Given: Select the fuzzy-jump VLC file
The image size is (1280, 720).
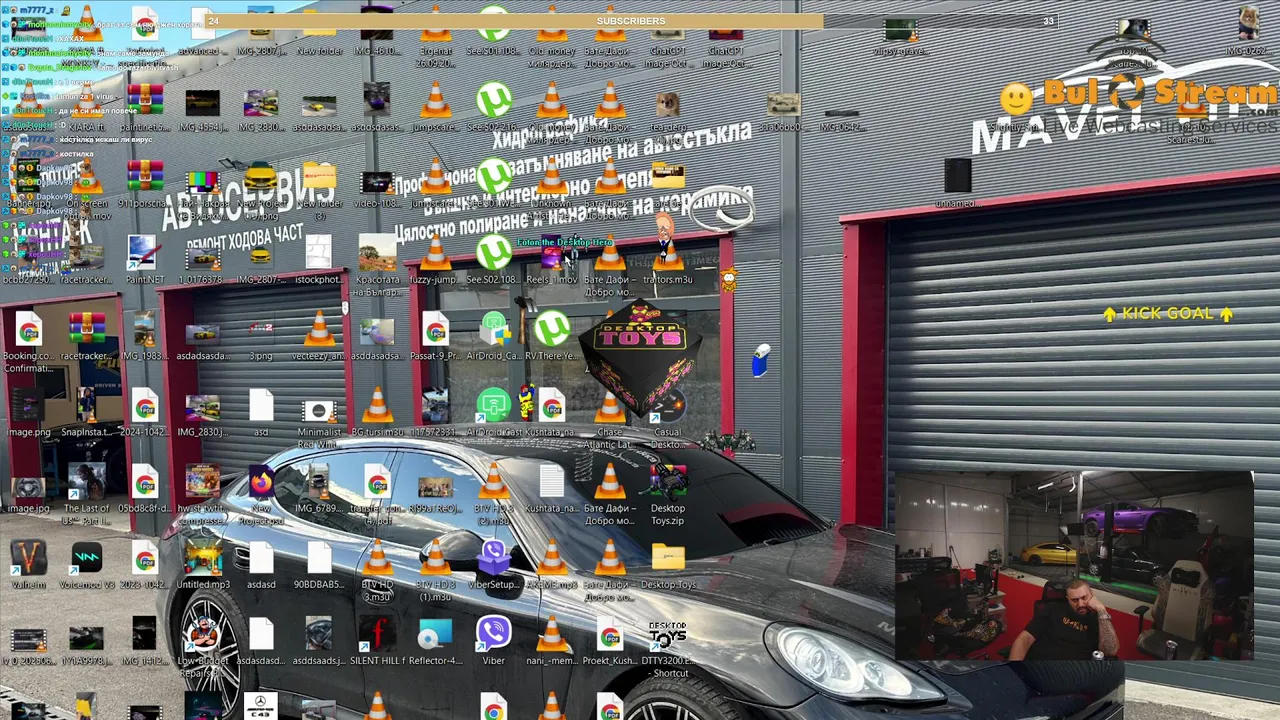Looking at the screenshot, I should 435,260.
